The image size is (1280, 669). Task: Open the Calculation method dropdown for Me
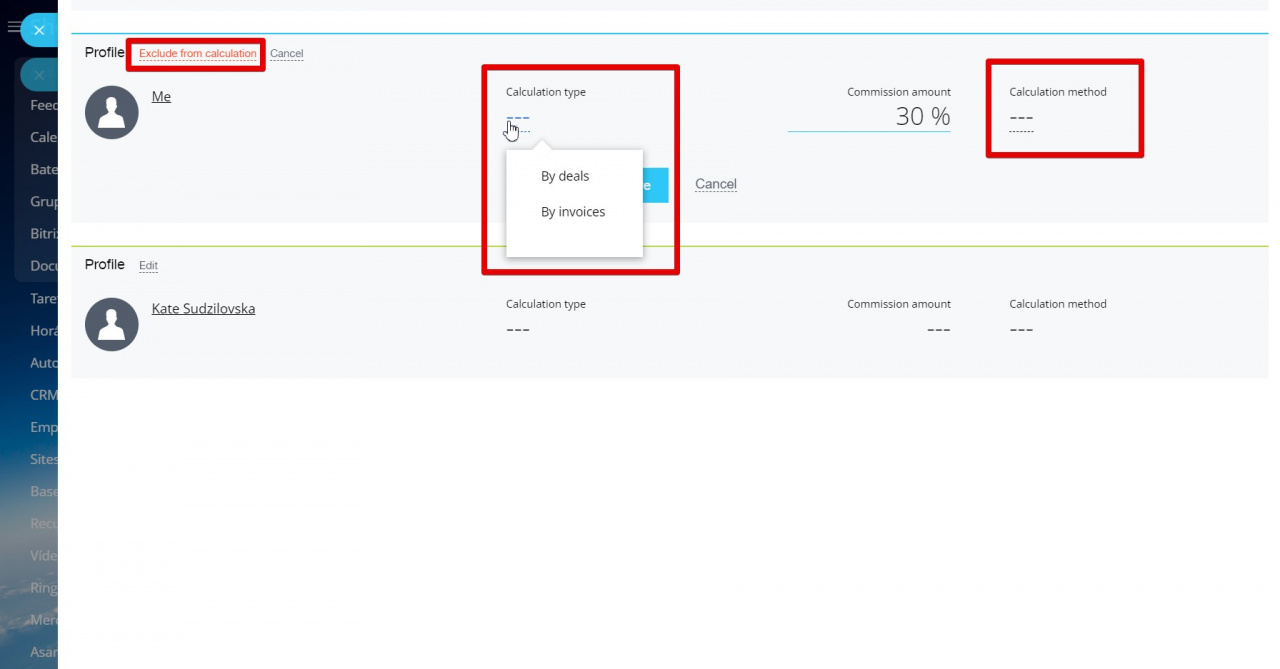point(1021,119)
